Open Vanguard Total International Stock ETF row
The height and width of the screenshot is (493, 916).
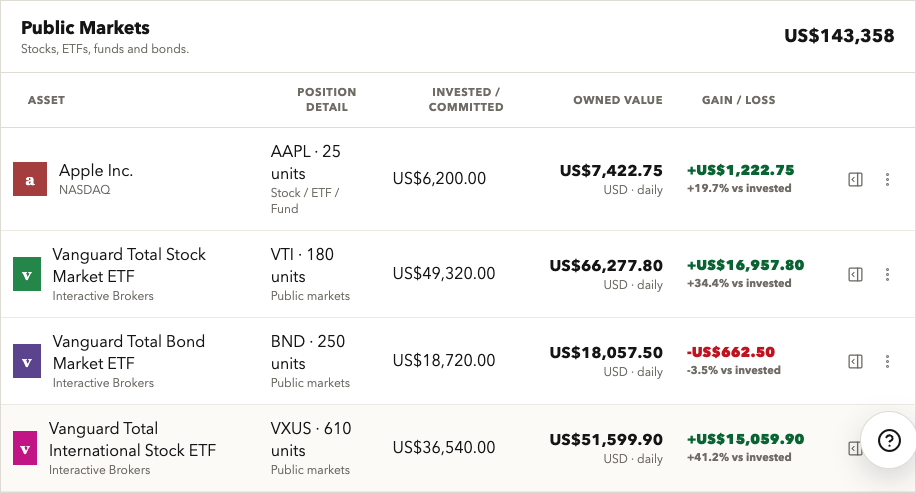point(458,448)
